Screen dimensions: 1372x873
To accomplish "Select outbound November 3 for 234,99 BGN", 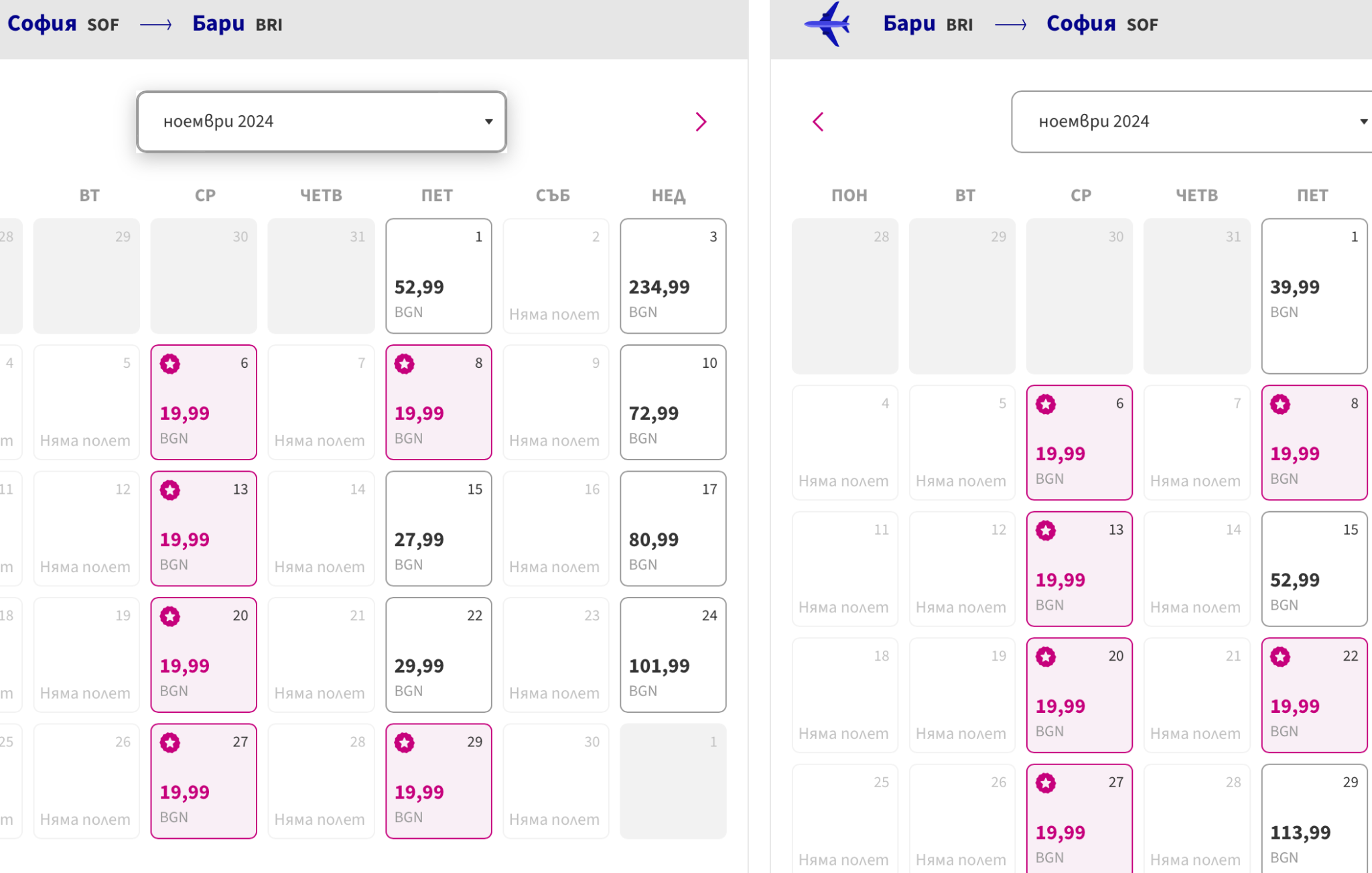I will [x=673, y=276].
